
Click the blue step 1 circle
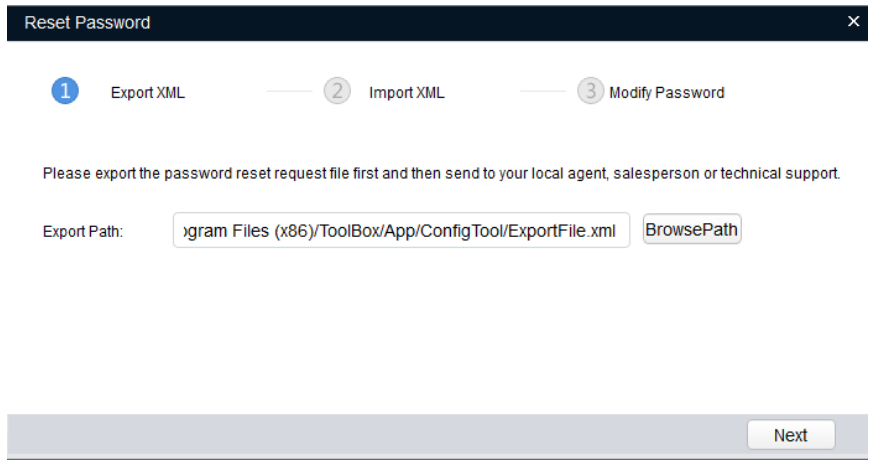coord(65,92)
